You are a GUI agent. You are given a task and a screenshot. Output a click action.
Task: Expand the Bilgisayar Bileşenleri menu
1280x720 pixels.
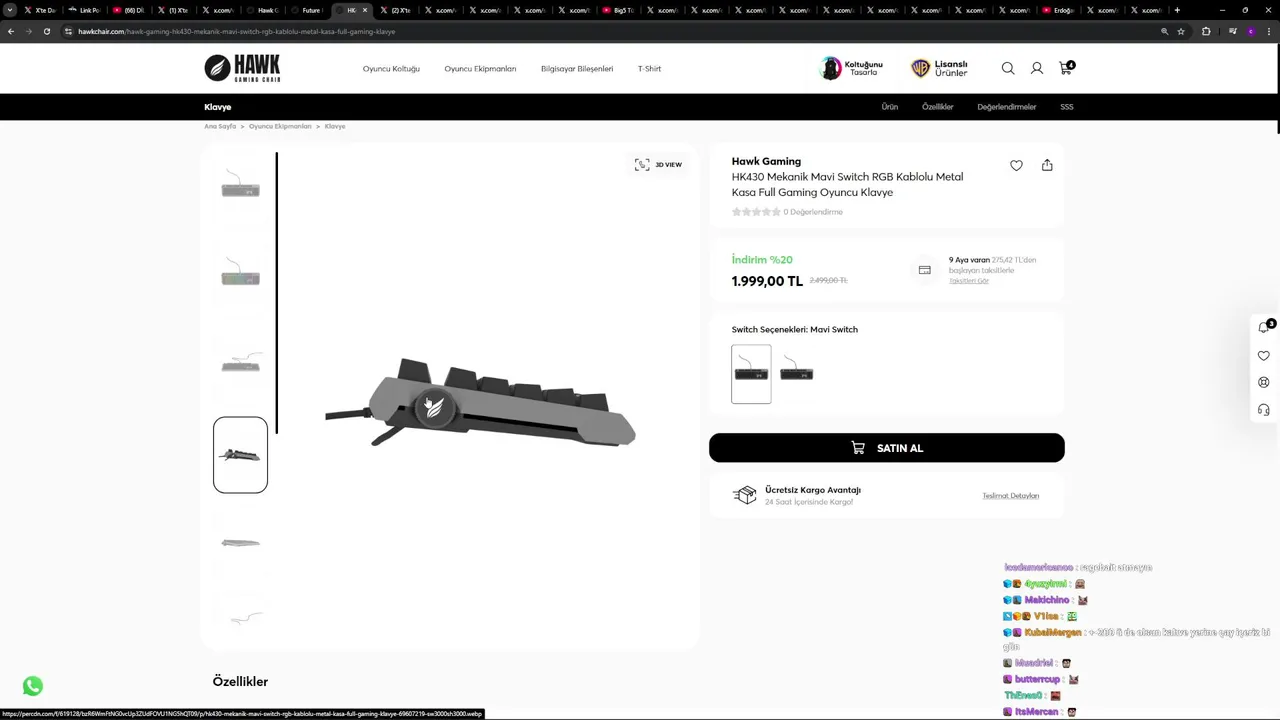coord(577,69)
